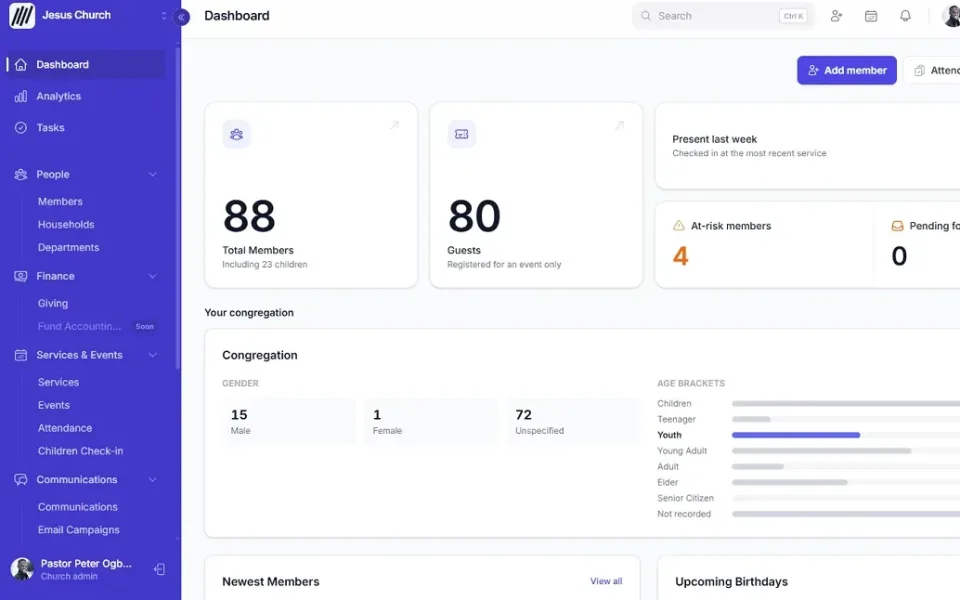960x600 pixels.
Task: Click the Pending inbox icon
Action: 897,226
